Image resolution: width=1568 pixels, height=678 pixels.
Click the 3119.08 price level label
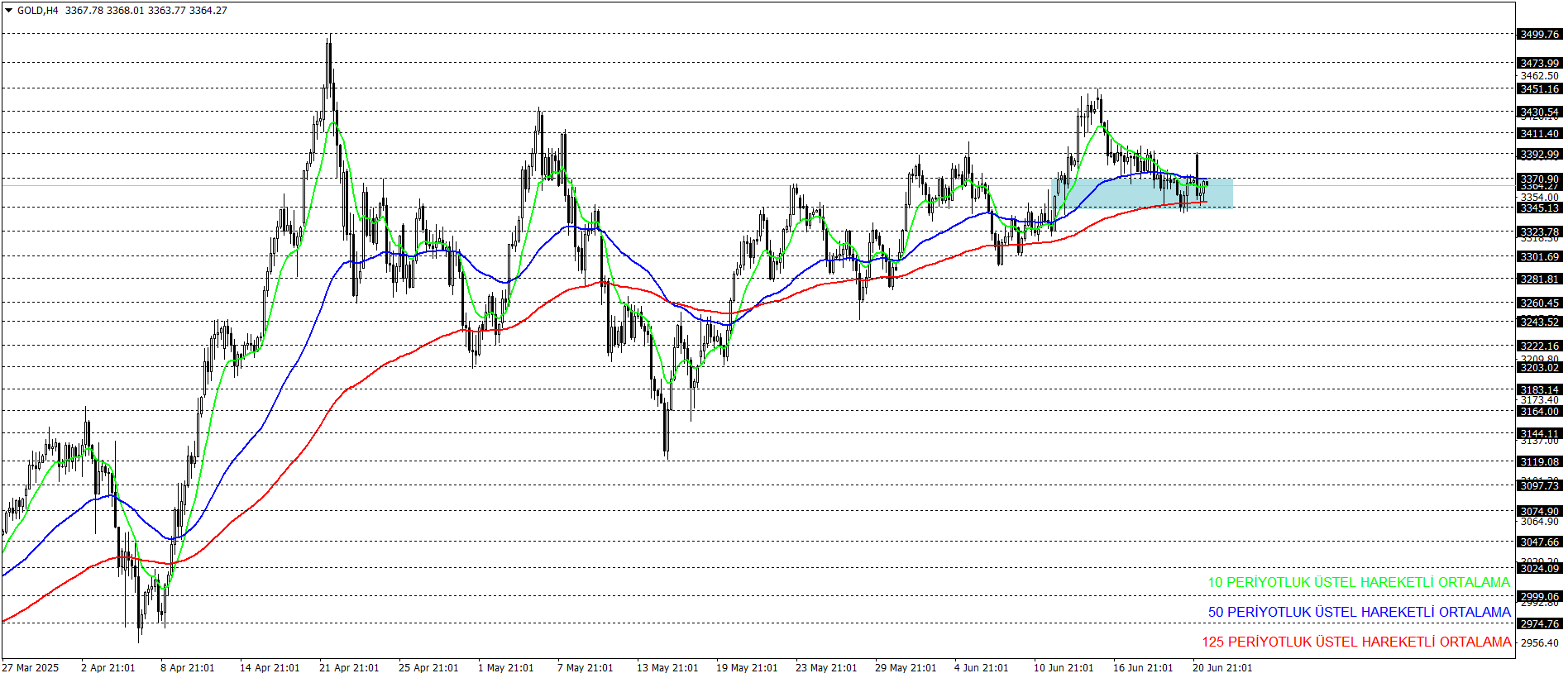(1540, 461)
